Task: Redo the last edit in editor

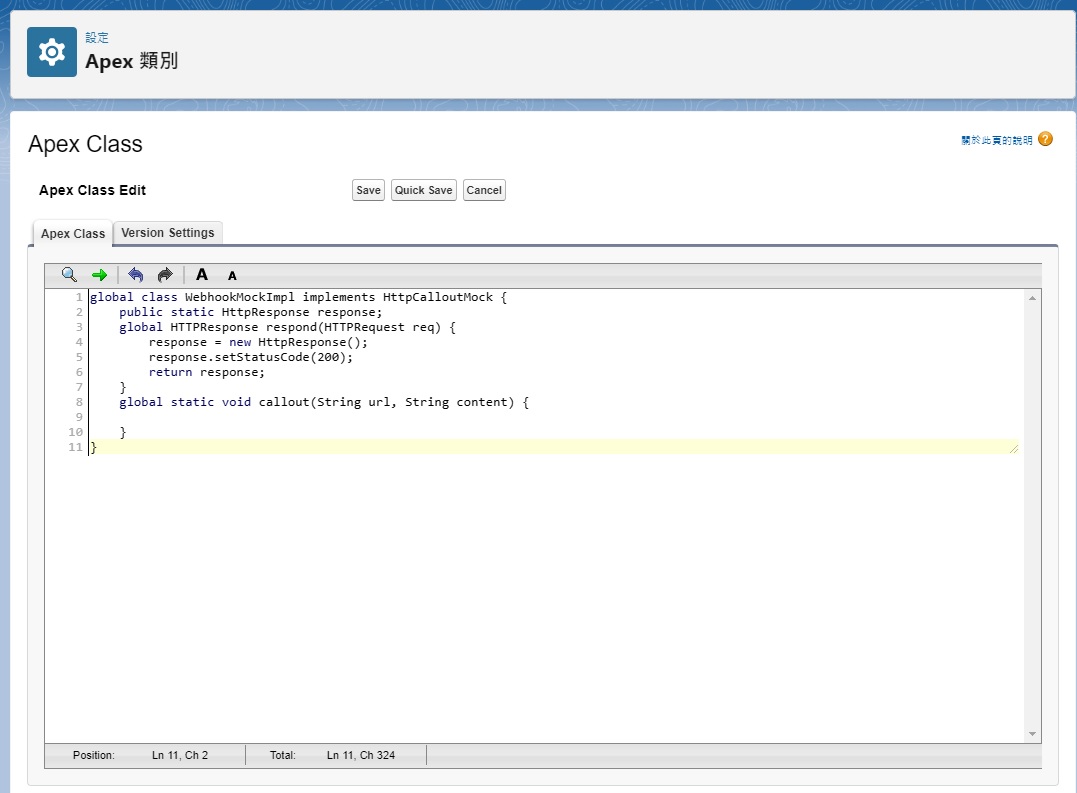Action: (x=165, y=275)
